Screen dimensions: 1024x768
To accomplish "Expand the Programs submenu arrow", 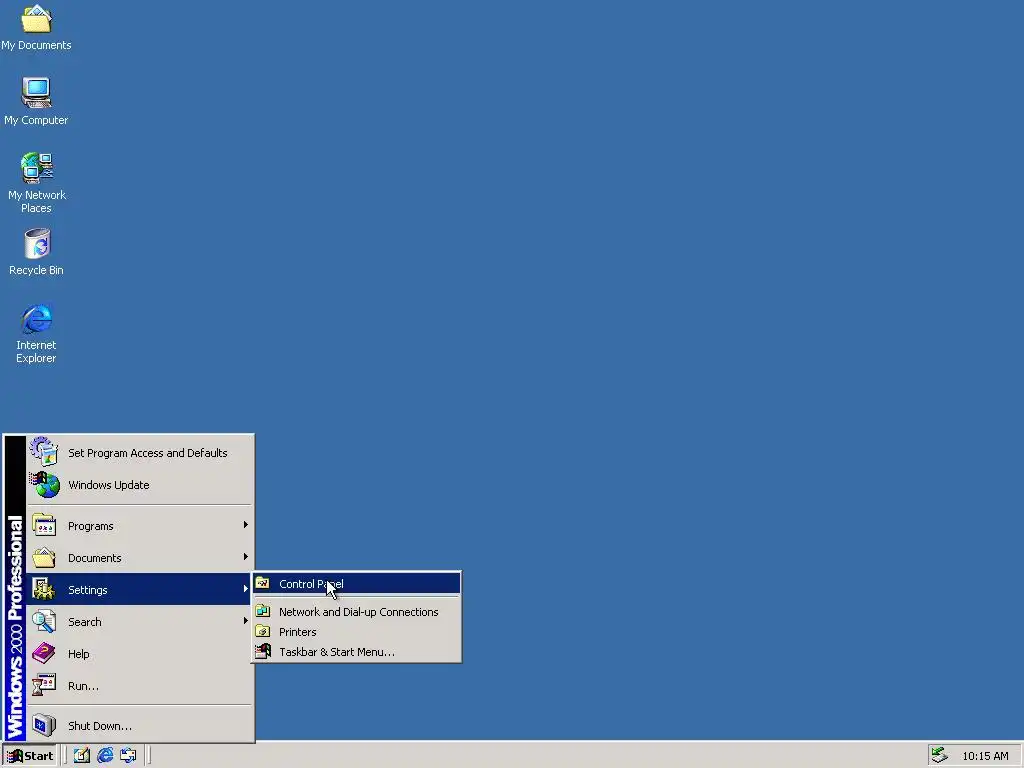I will 246,525.
